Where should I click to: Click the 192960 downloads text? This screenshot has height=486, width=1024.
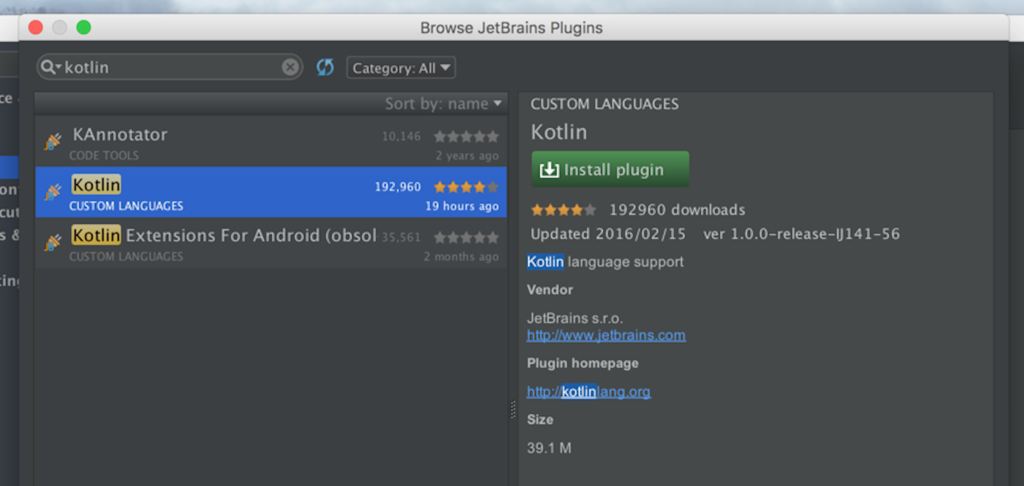point(677,210)
